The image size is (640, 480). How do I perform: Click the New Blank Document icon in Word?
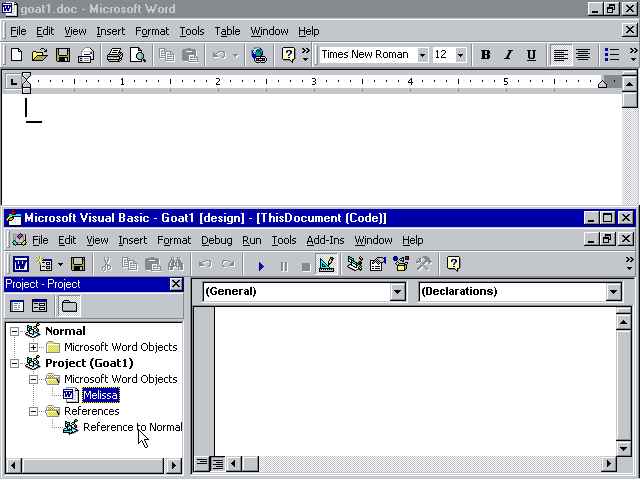tap(16, 55)
